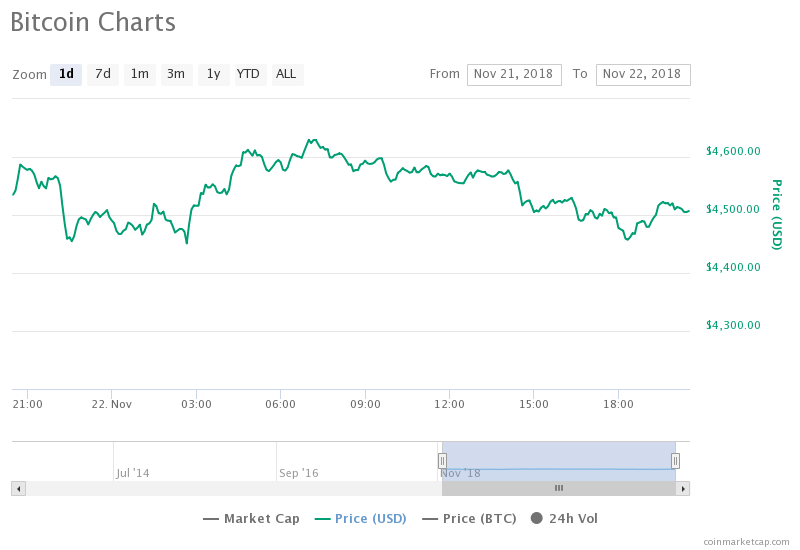This screenshot has height=550, width=800.
Task: Click the navigator scroll right arrow
Action: [x=683, y=489]
